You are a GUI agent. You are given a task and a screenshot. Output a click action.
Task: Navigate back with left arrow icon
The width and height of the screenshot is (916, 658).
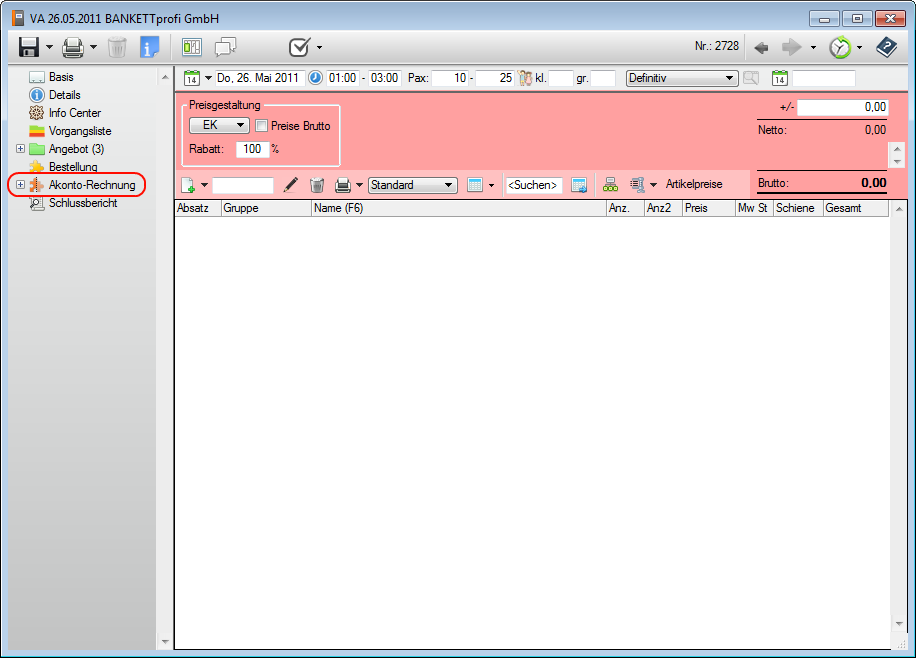[761, 47]
